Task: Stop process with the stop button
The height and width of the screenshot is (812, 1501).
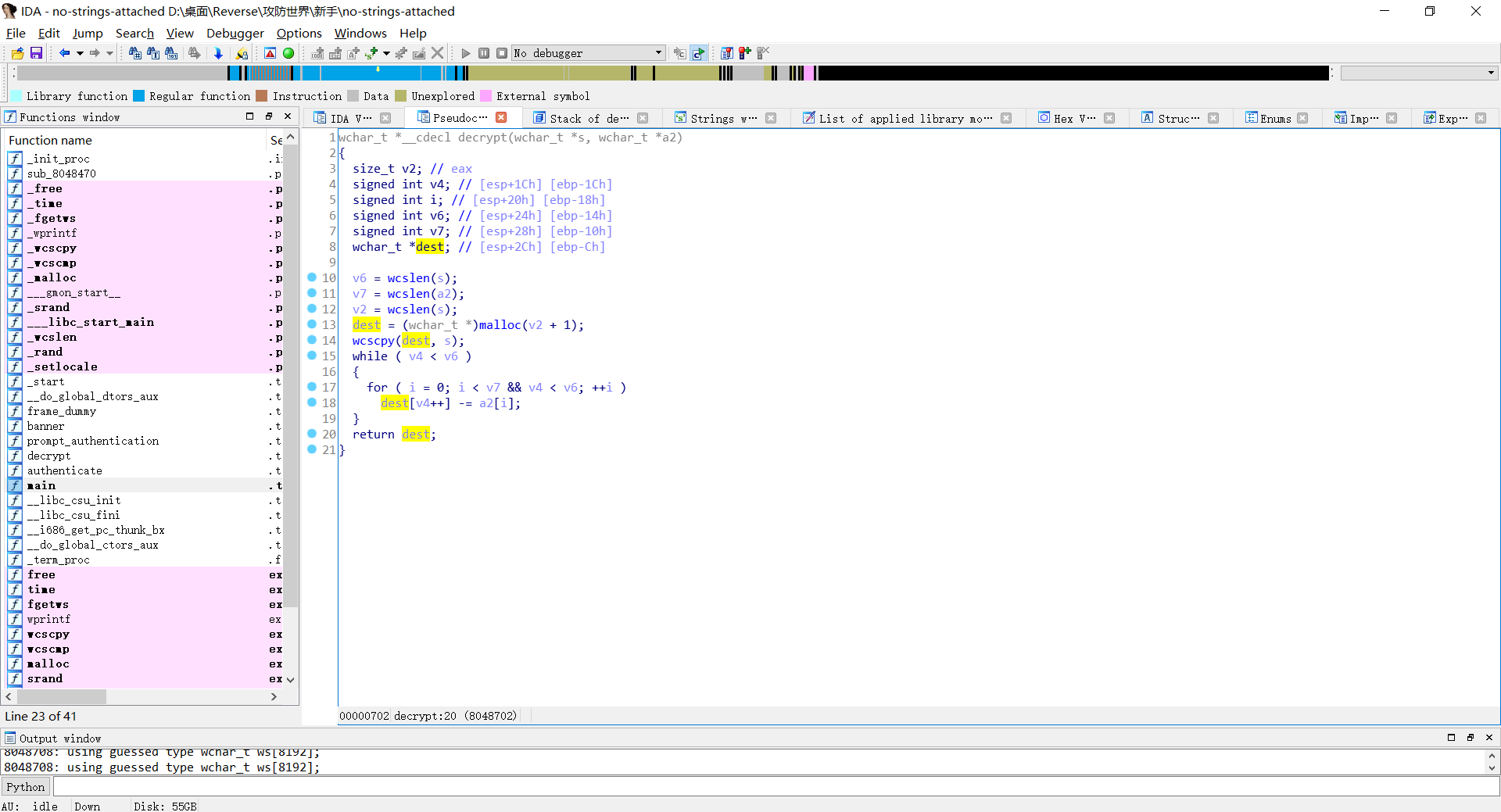Action: 502,53
